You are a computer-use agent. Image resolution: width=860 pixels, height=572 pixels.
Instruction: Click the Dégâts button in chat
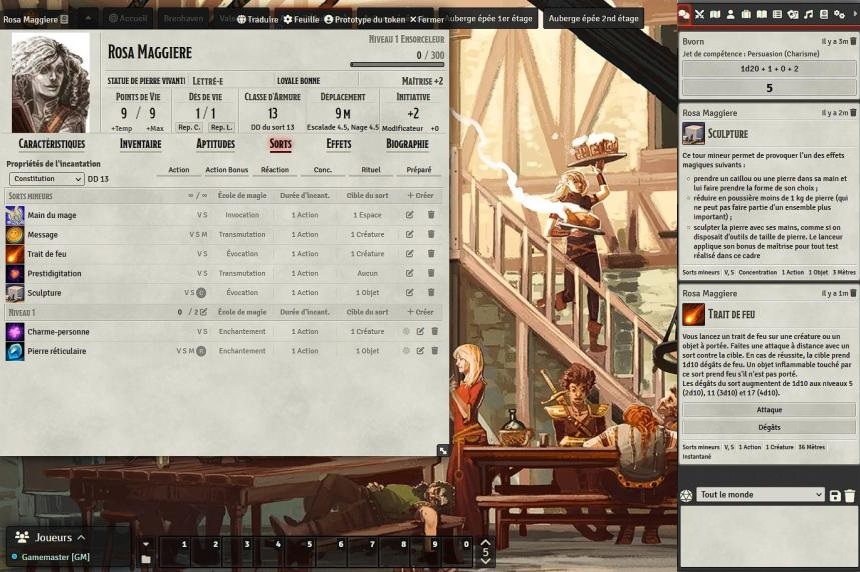coord(769,427)
